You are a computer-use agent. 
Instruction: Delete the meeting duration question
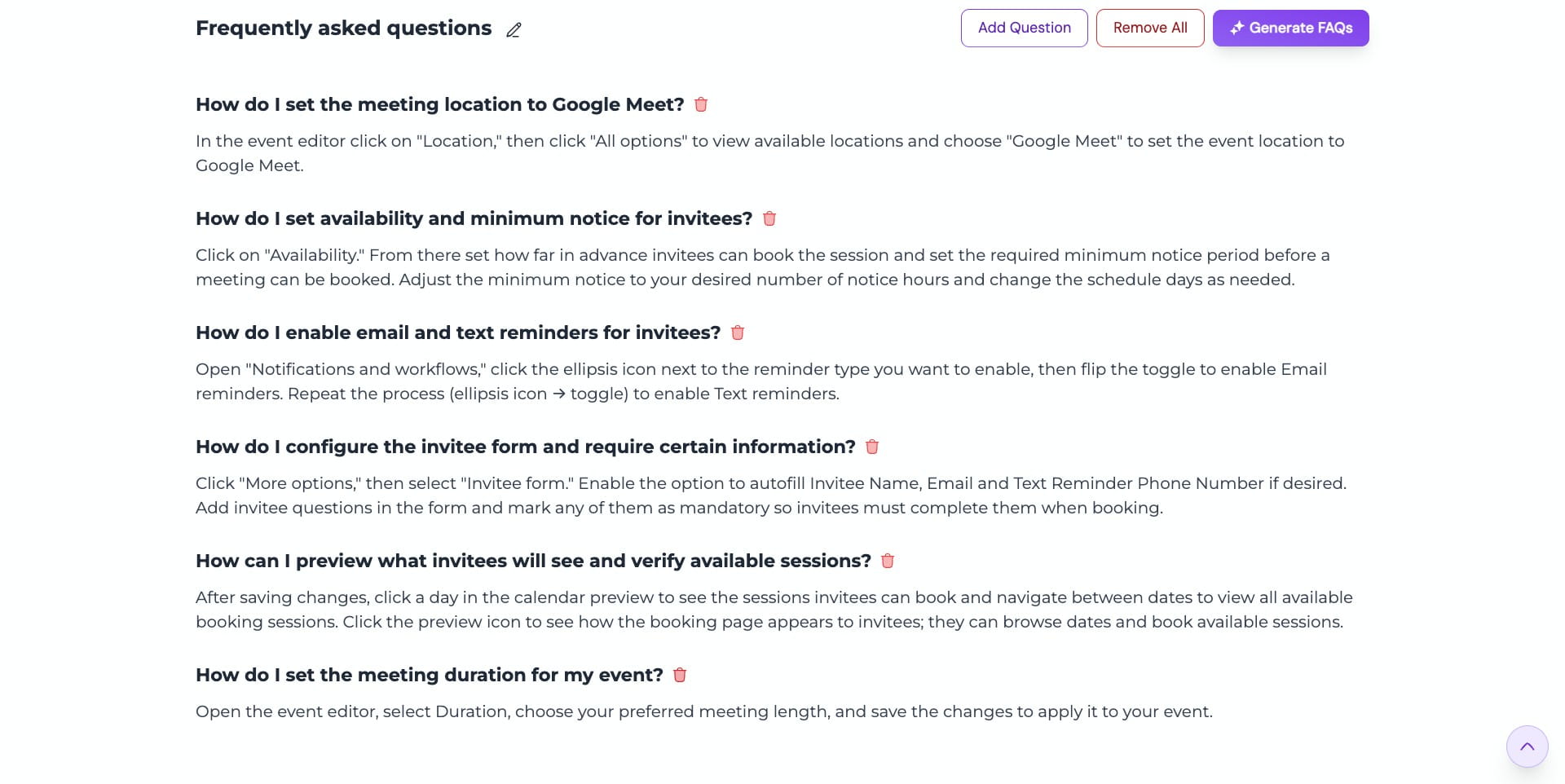click(x=680, y=675)
